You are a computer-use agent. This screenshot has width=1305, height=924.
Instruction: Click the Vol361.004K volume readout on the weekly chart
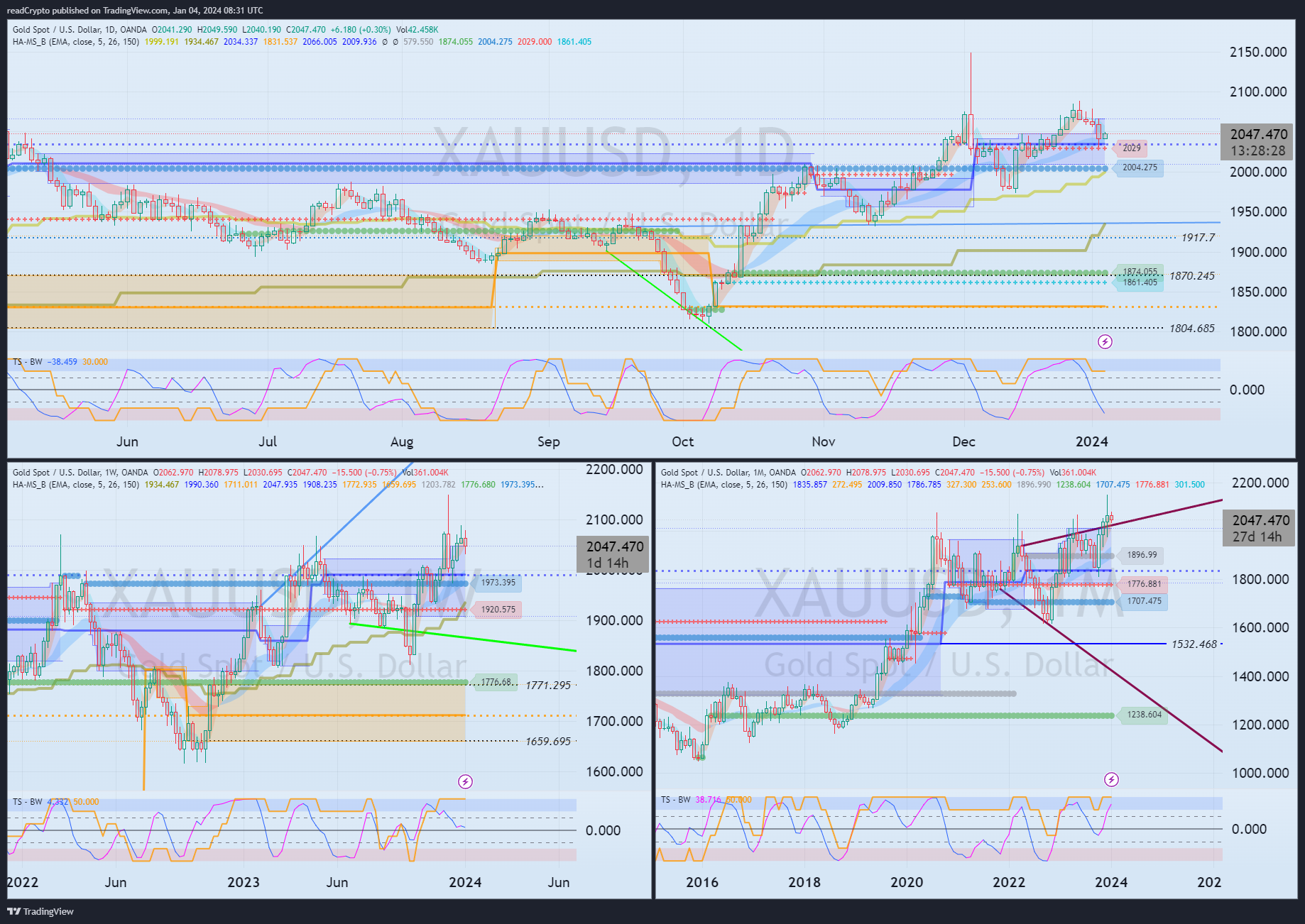425,473
